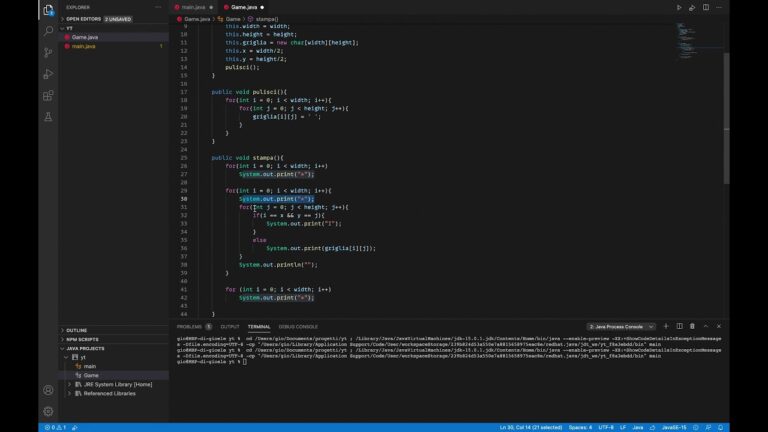Click line number 25 in the gutter
The height and width of the screenshot is (432, 768).
click(184, 158)
